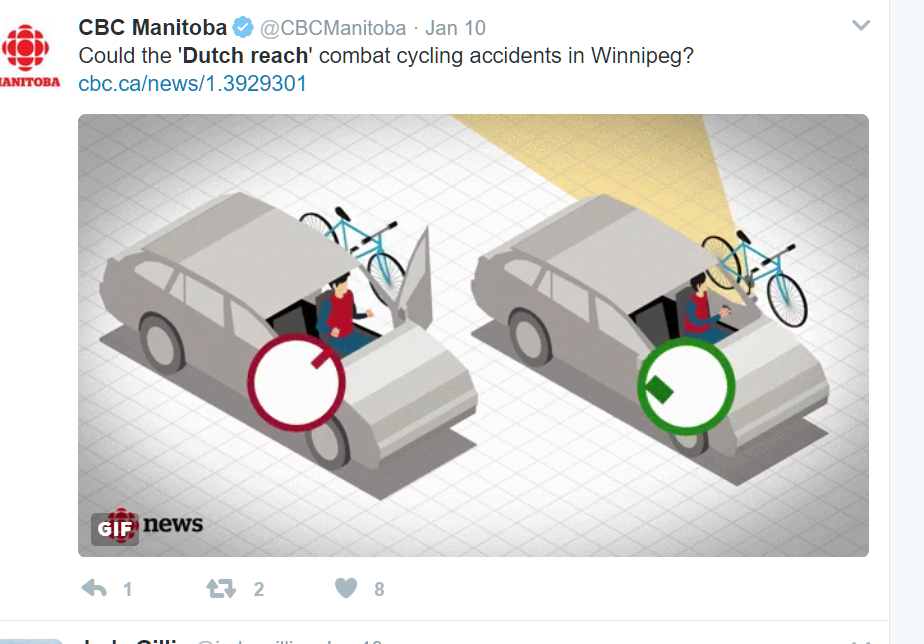The image size is (924, 644).
Task: Open the CBC Manitoba profile avatar
Action: point(29,55)
